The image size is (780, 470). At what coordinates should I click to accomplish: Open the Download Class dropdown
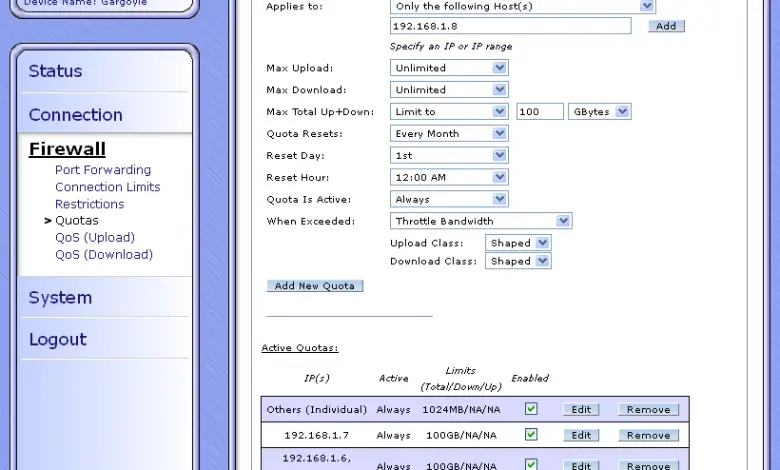(518, 261)
